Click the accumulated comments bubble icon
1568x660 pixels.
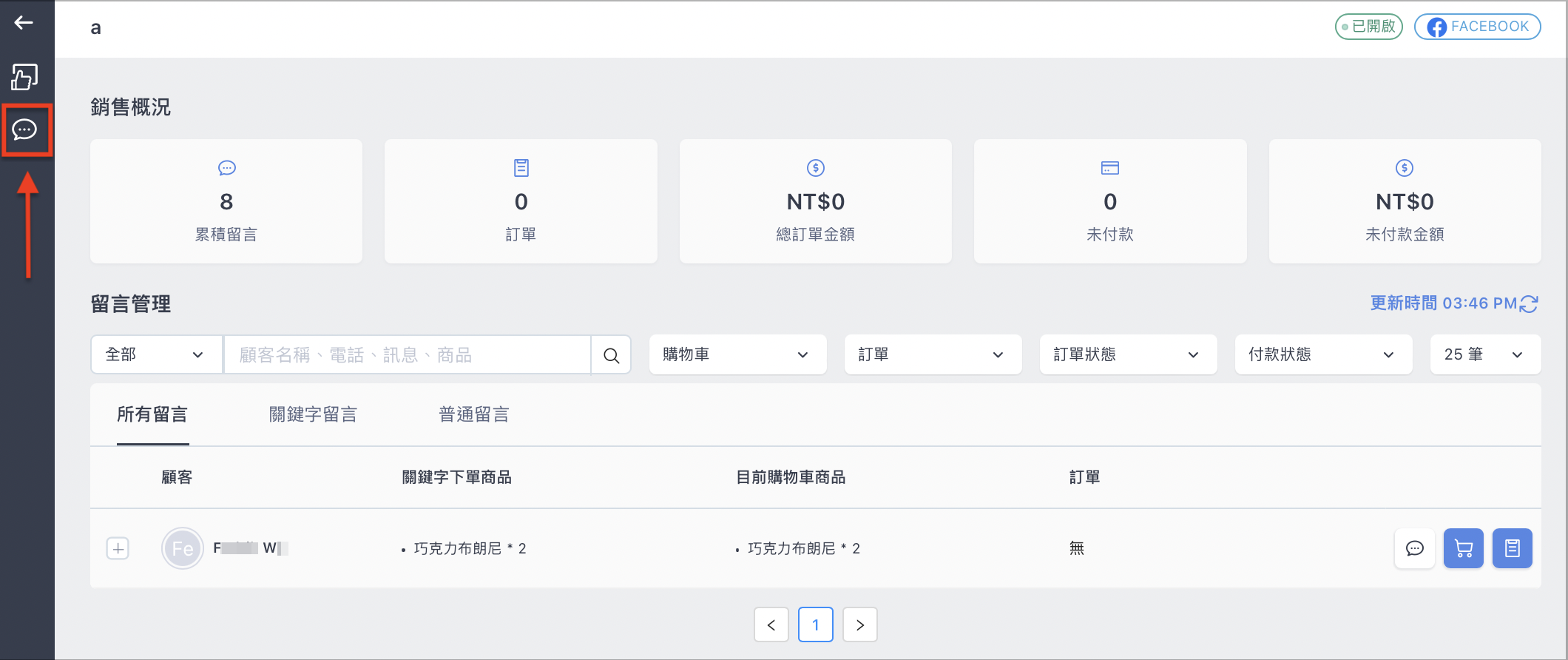pos(226,168)
